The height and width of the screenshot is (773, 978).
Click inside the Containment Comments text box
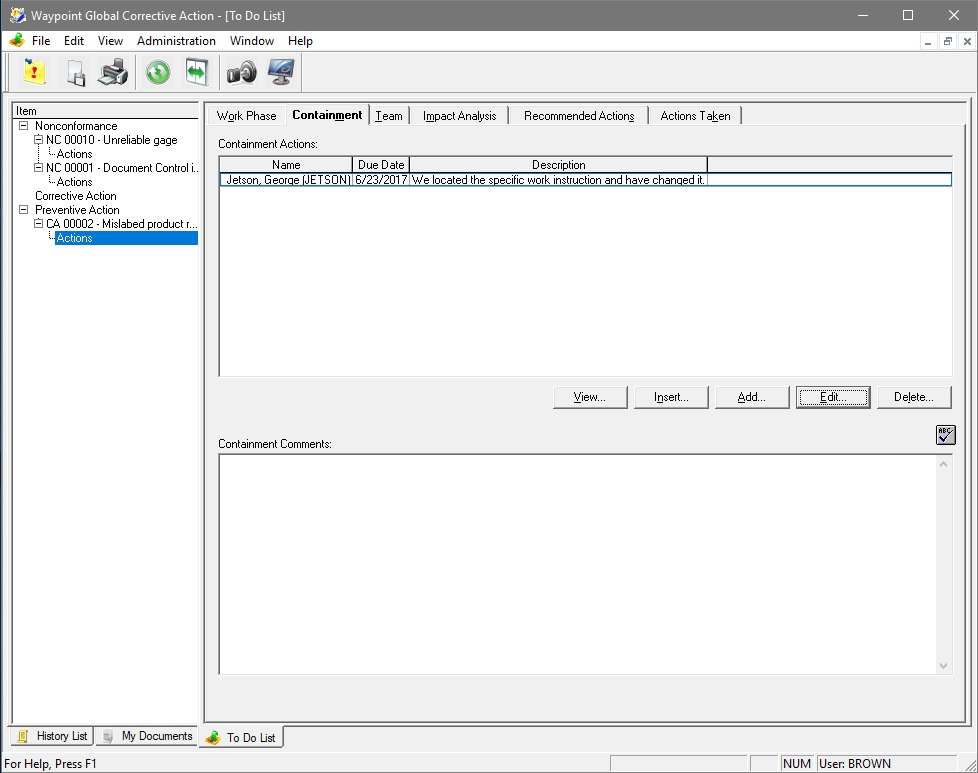point(578,564)
